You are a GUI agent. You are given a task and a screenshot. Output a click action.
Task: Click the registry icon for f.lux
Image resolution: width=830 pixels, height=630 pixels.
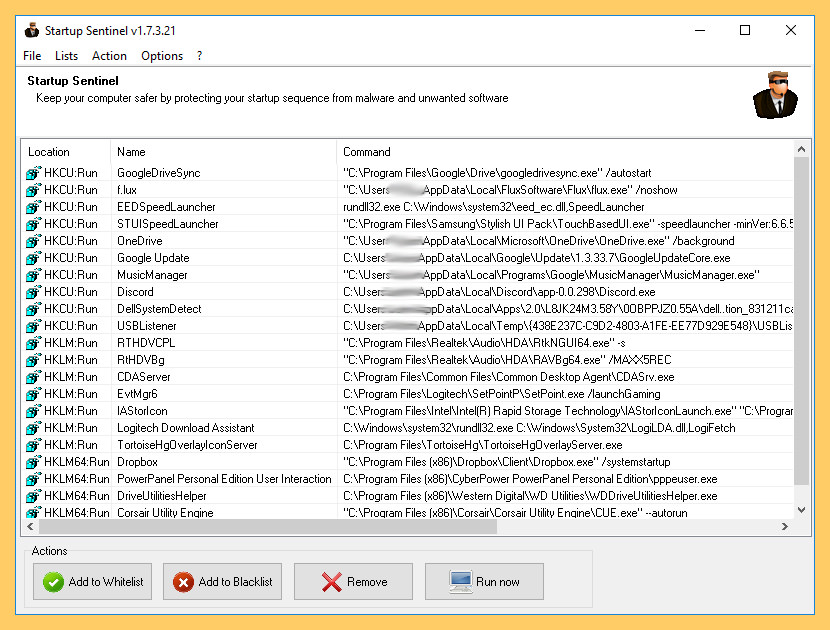point(33,190)
